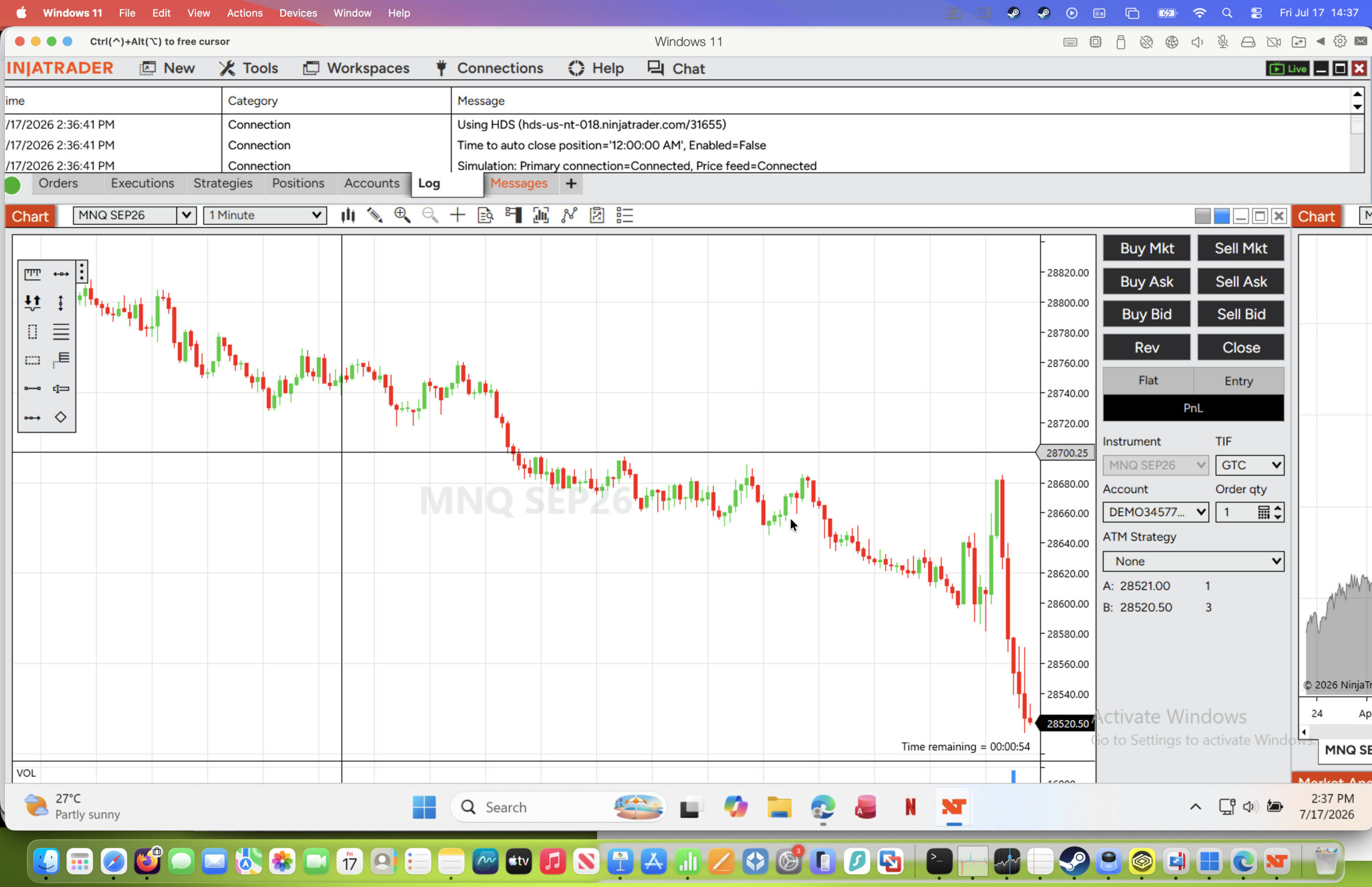Open the Workspaces menu
Screen dimensions: 1372x887
[x=356, y=69]
